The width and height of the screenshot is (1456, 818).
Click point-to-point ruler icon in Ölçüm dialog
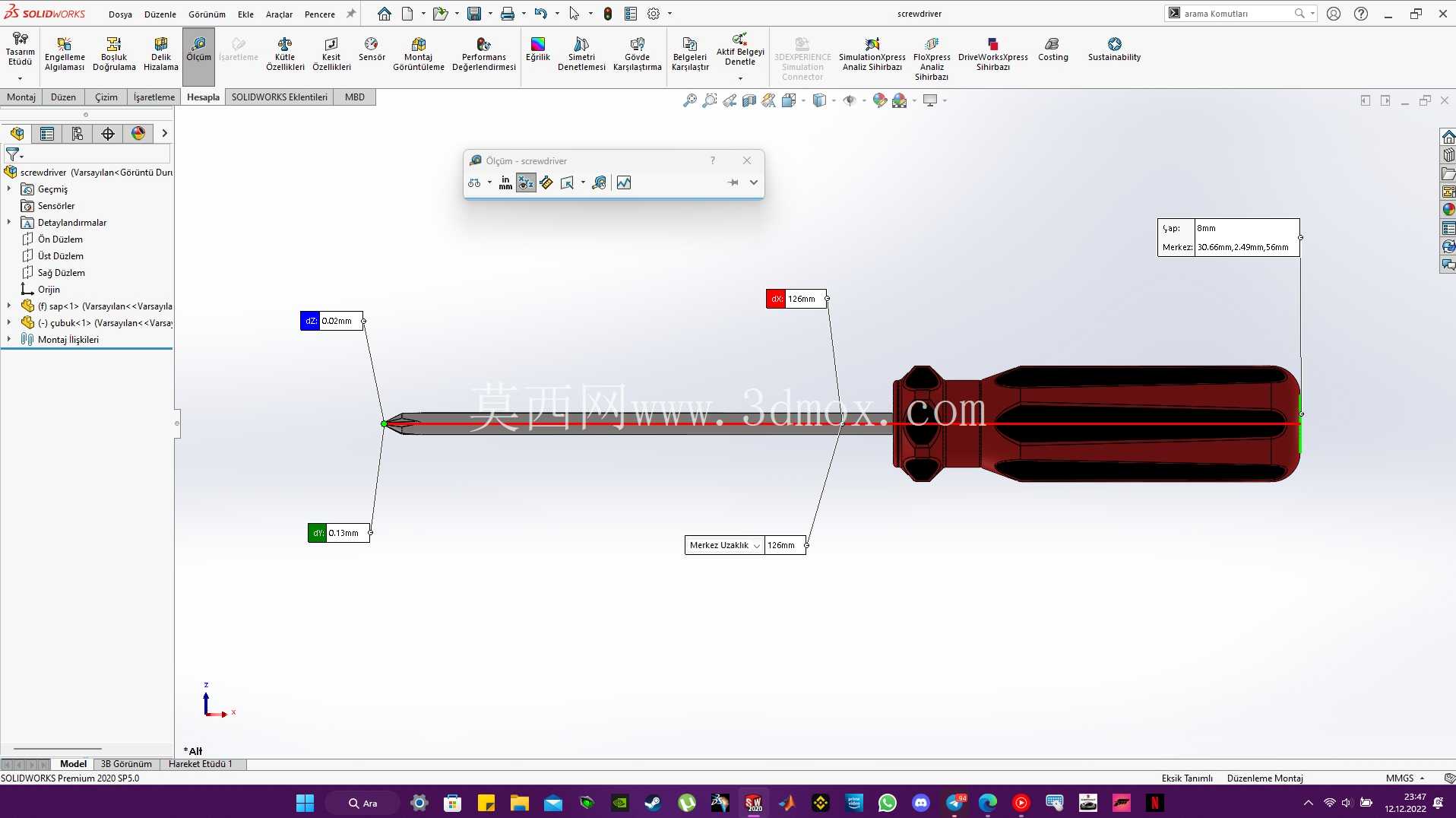[x=546, y=182]
